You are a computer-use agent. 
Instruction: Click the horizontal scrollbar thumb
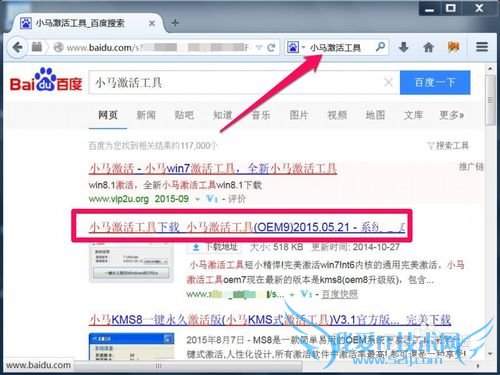coord(188,366)
